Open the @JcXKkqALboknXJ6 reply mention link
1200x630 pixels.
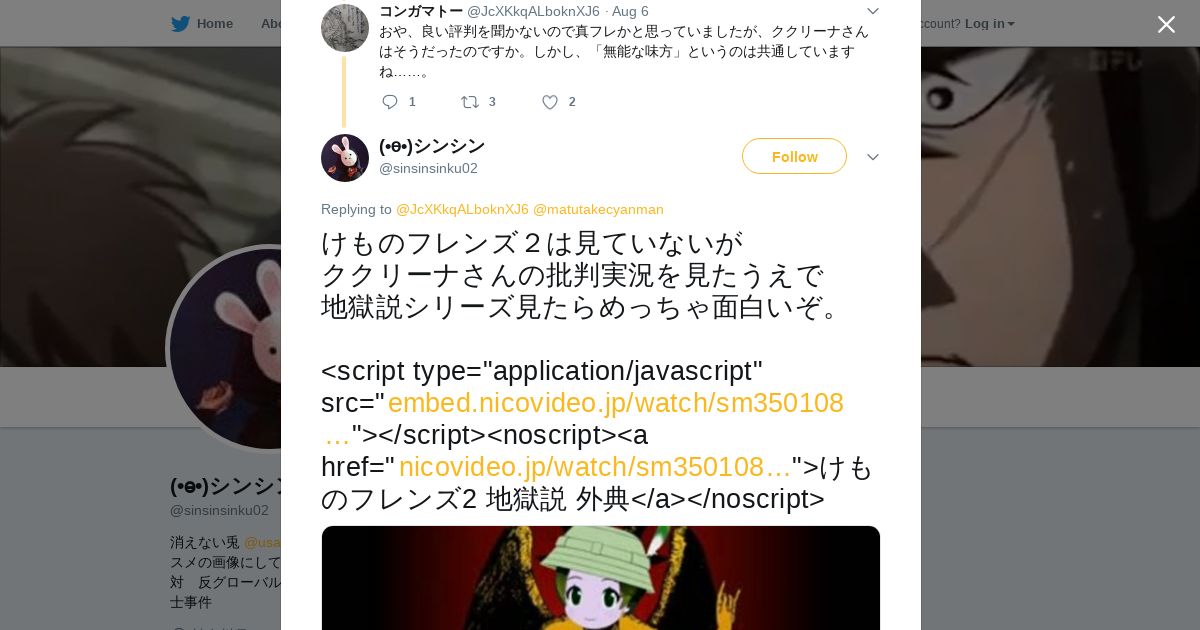[462, 209]
